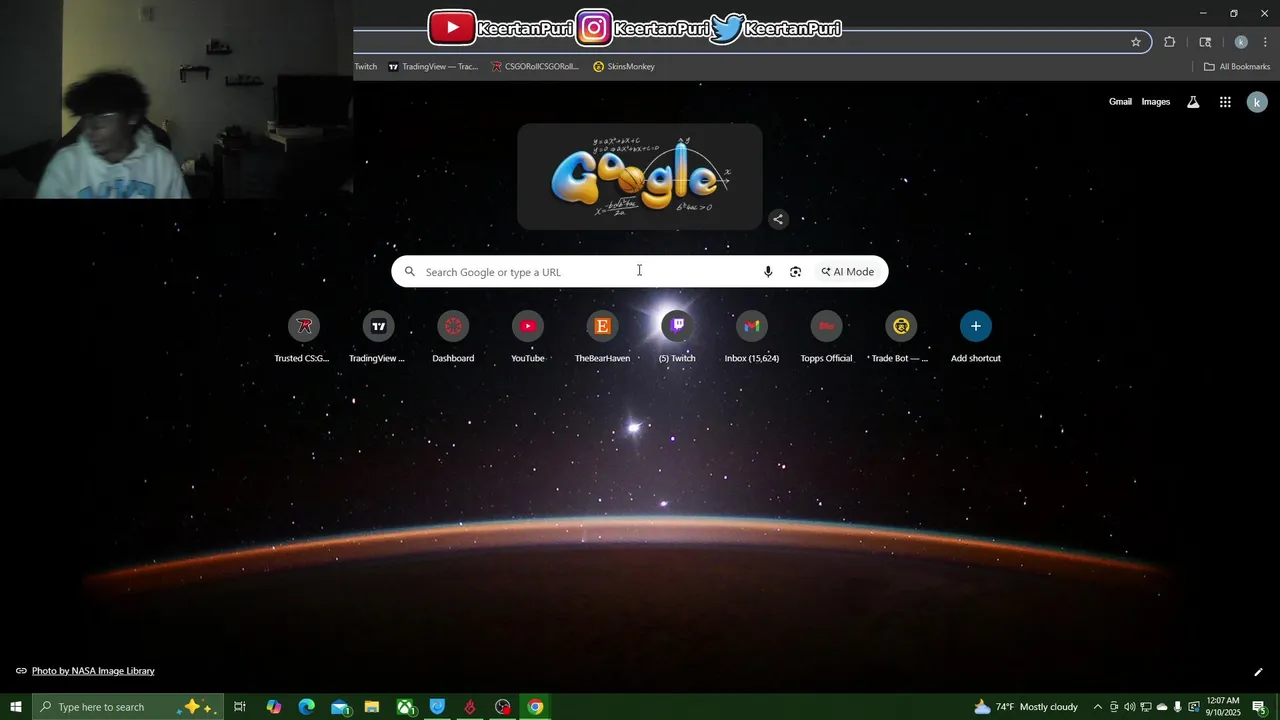Open the Twitch bookmark
Screen dimensions: 1280x720
click(x=366, y=67)
